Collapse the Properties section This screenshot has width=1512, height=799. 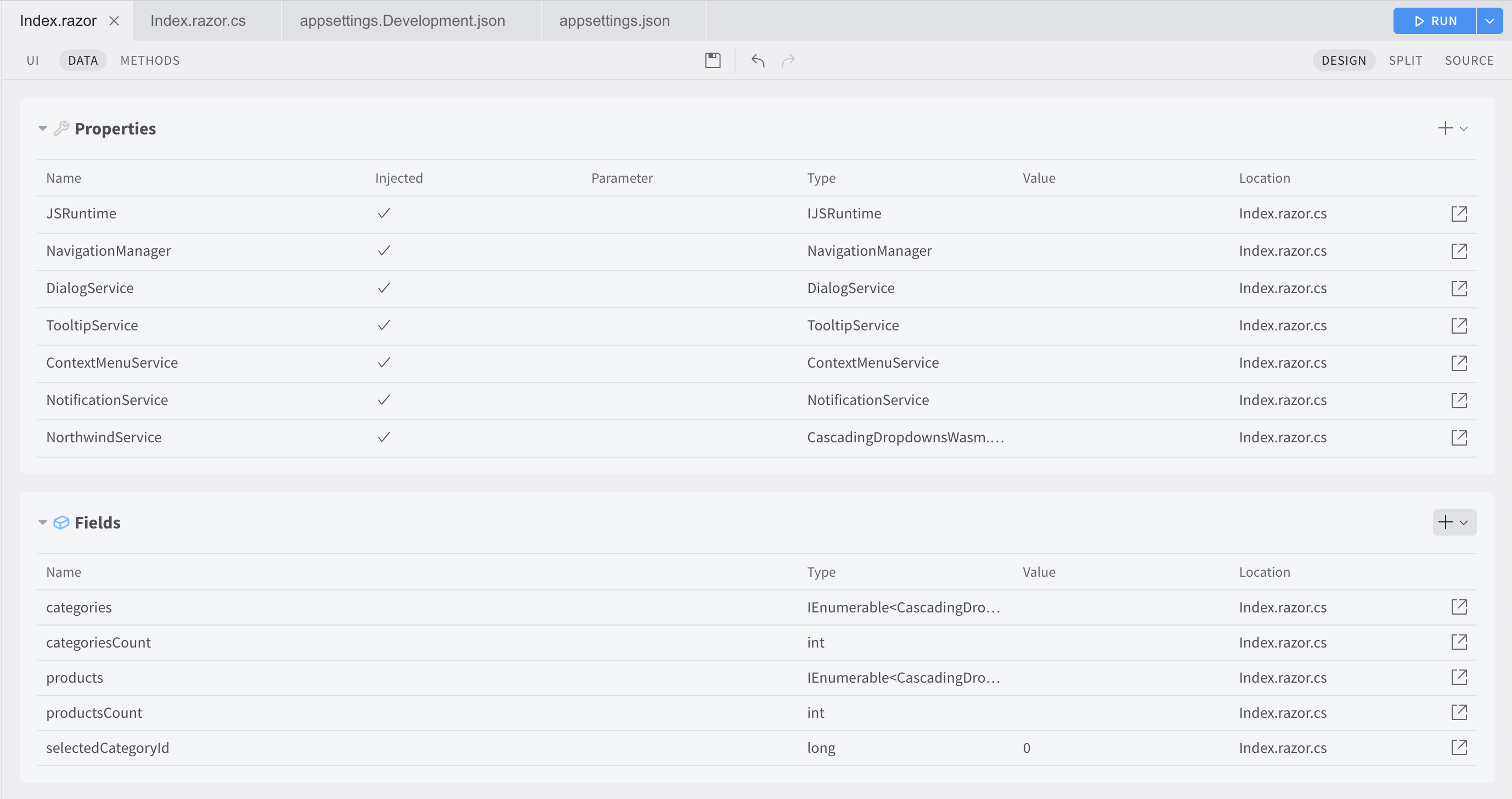coord(43,128)
